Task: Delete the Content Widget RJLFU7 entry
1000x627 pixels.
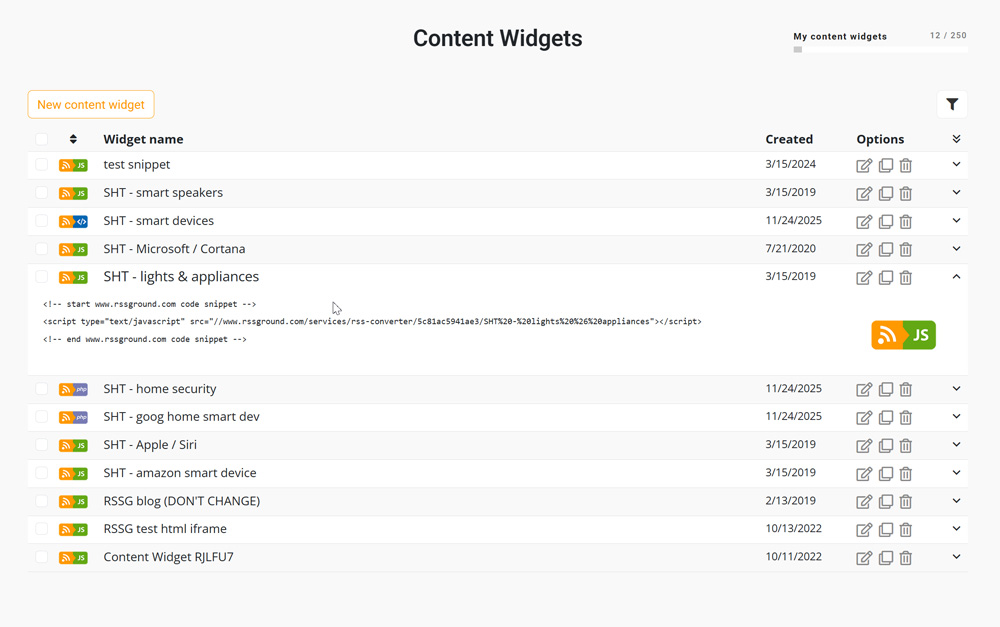Action: (x=906, y=557)
